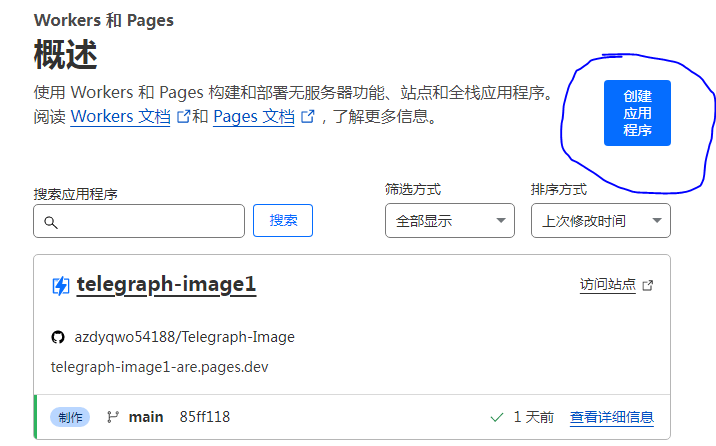Open the telegraph-image1 project title
This screenshot has height=446, width=716.
click(166, 285)
